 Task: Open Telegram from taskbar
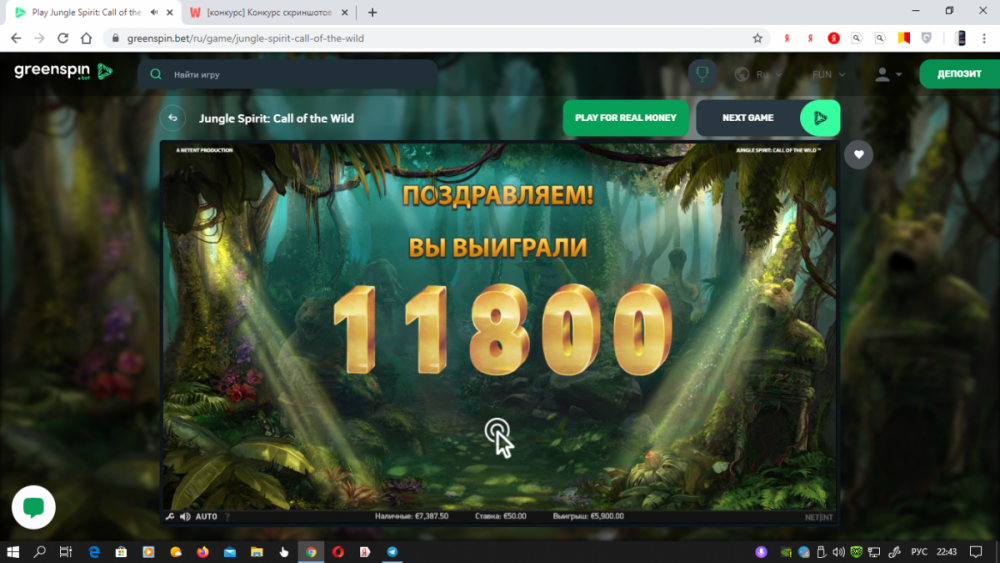click(392, 552)
